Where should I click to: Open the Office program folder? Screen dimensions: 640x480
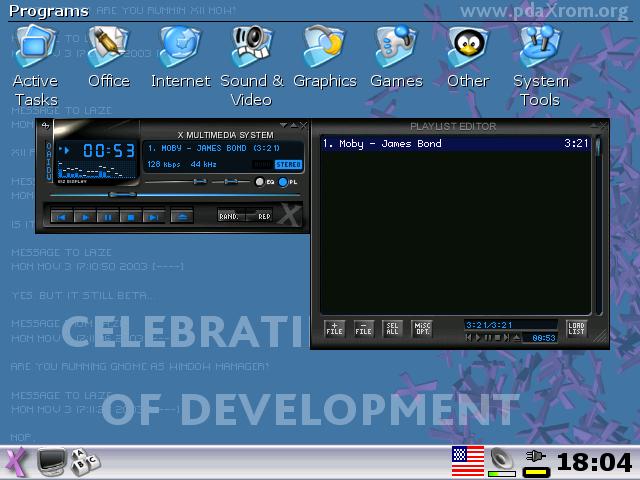coord(109,56)
